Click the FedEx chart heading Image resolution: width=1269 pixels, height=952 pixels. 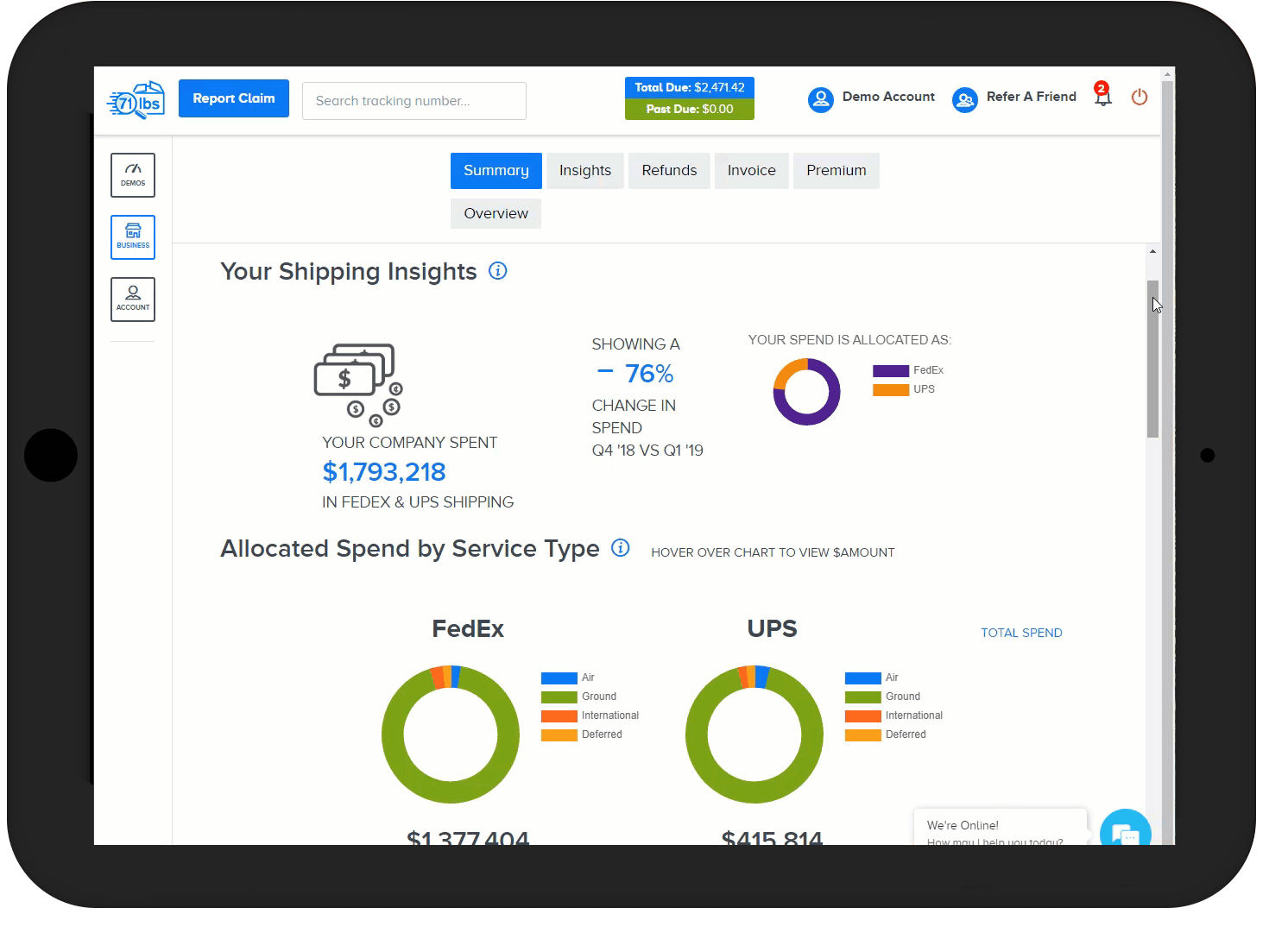pos(468,628)
